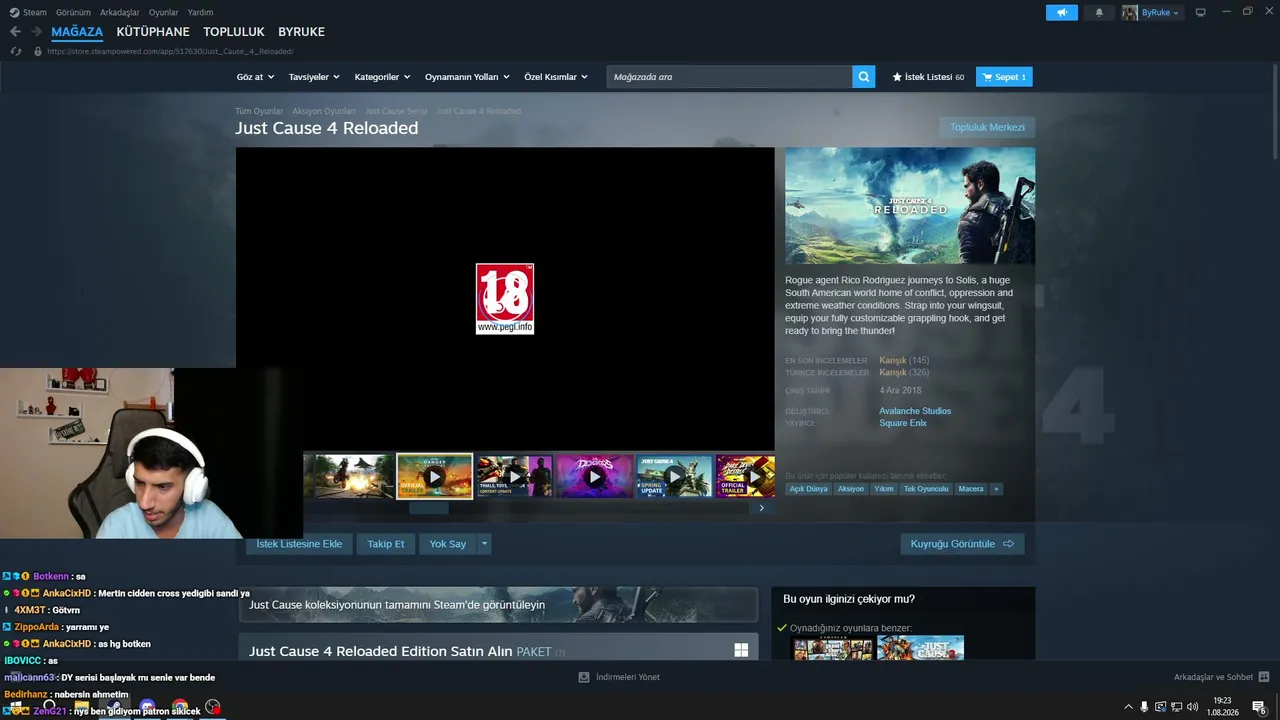Open the Yardım menu
The width and height of the screenshot is (1280, 720).
tap(200, 12)
